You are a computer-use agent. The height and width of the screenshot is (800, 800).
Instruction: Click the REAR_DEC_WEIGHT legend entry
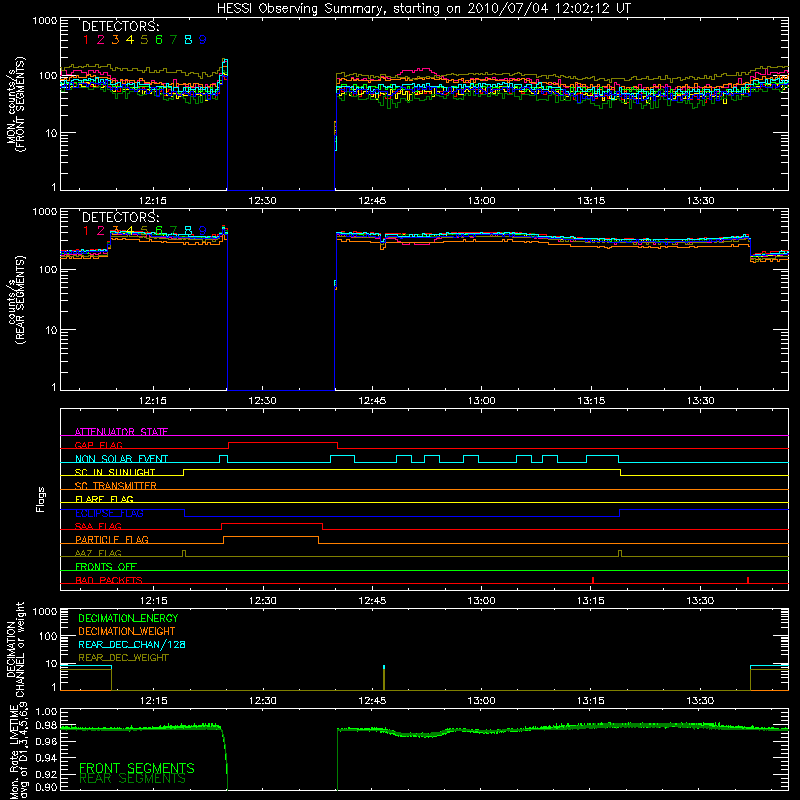click(x=123, y=658)
